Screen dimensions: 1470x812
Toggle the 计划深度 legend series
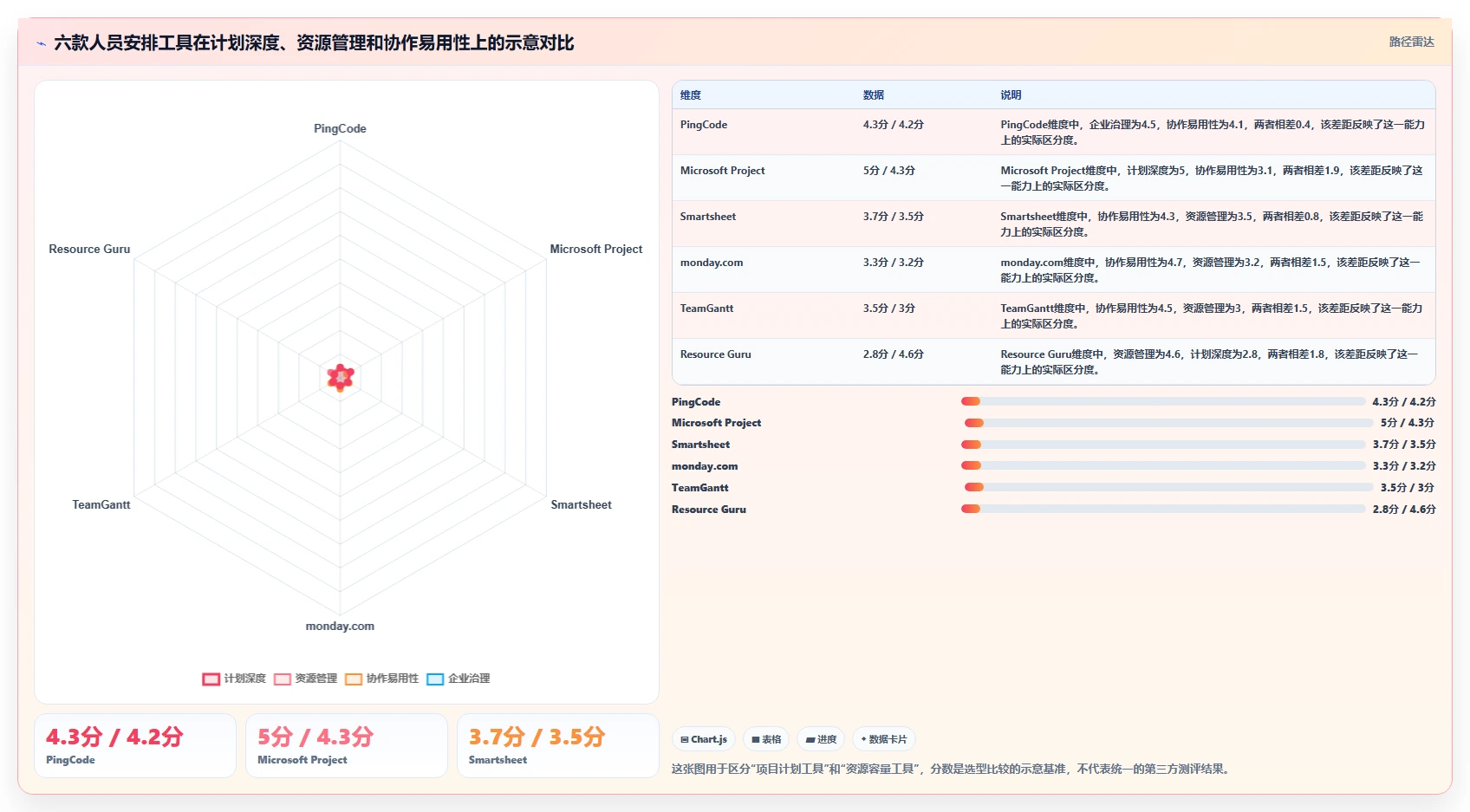234,679
